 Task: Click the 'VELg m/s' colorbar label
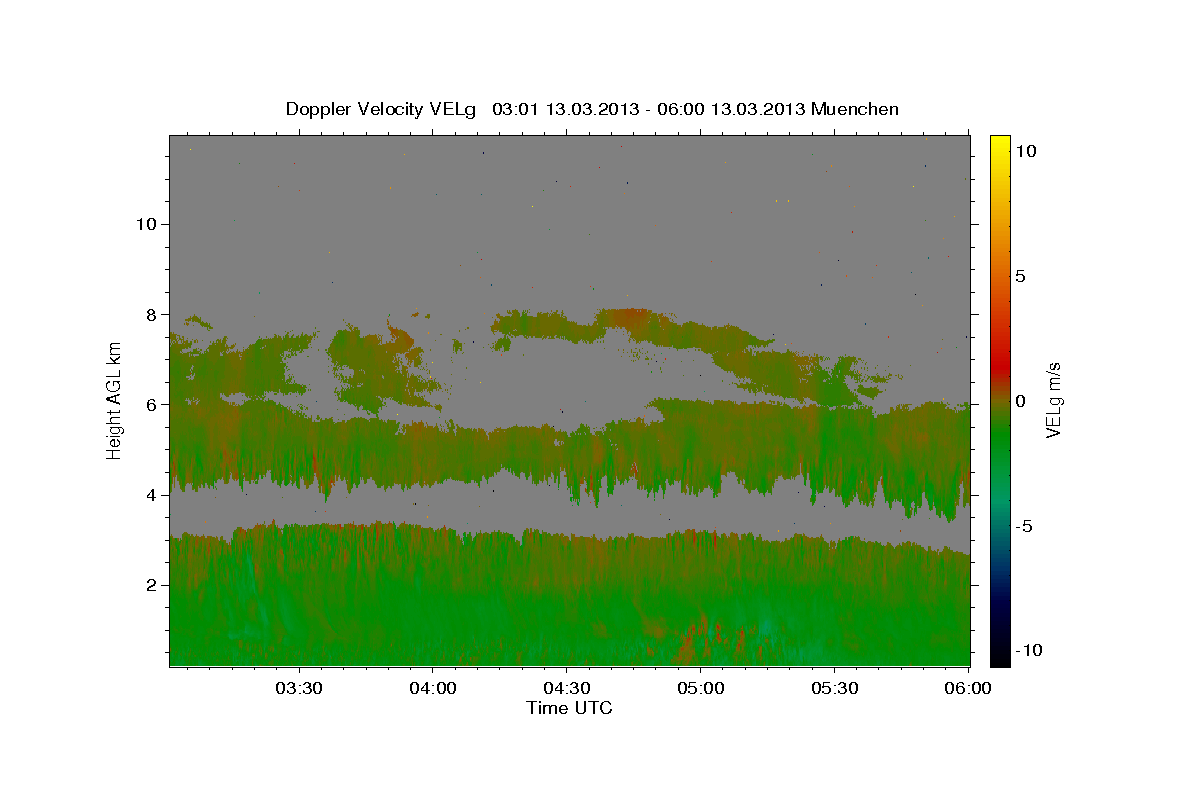pyautogui.click(x=1054, y=400)
